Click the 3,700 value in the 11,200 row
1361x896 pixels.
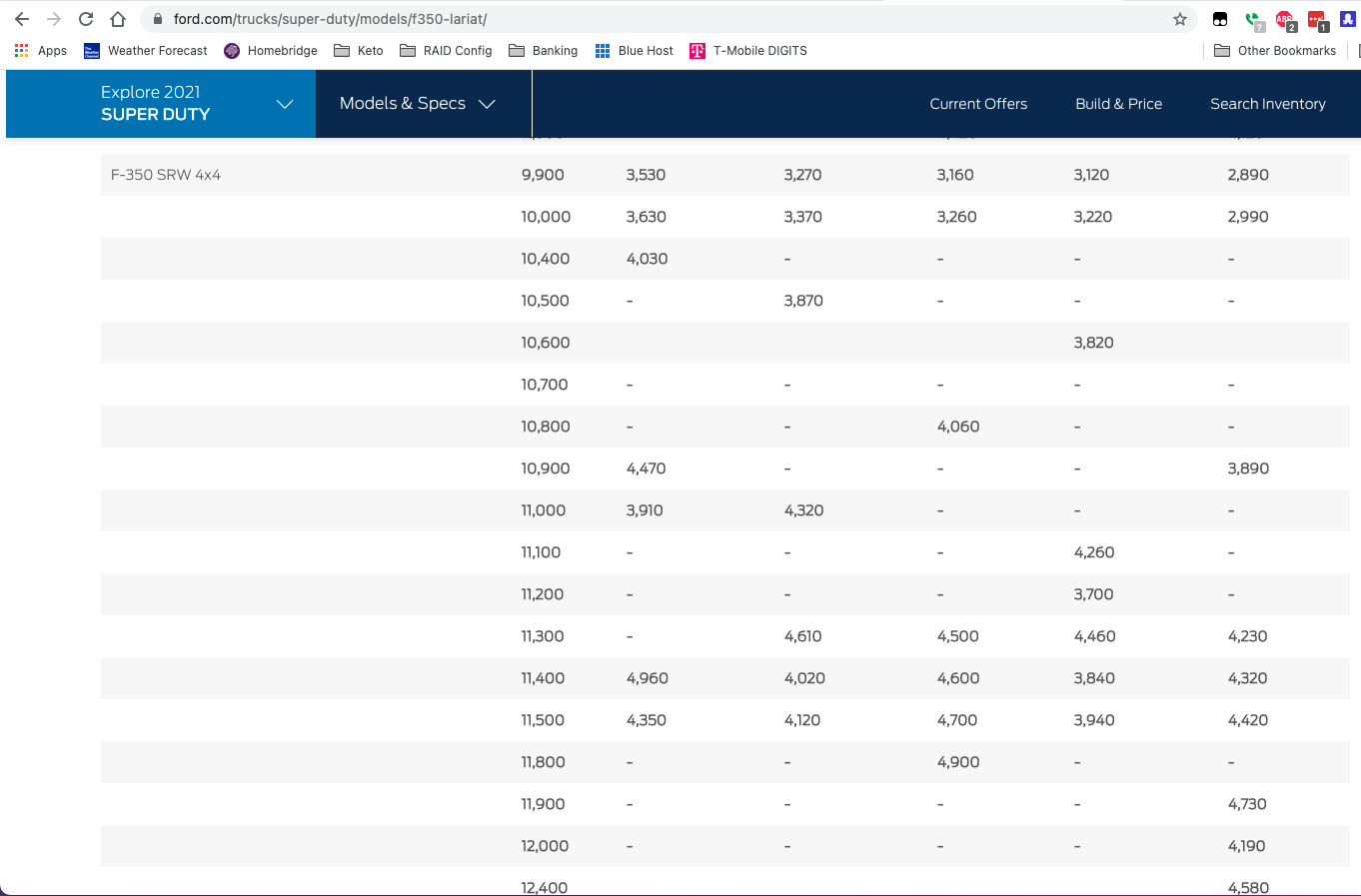coord(1093,594)
